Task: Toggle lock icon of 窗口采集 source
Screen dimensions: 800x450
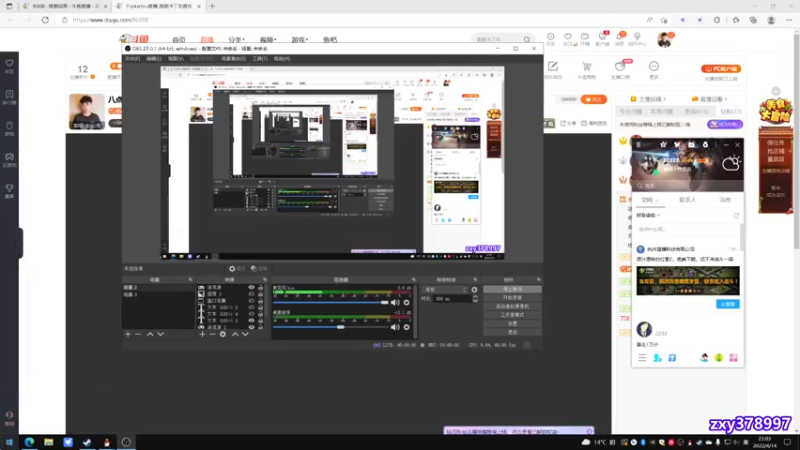Action: (261, 301)
